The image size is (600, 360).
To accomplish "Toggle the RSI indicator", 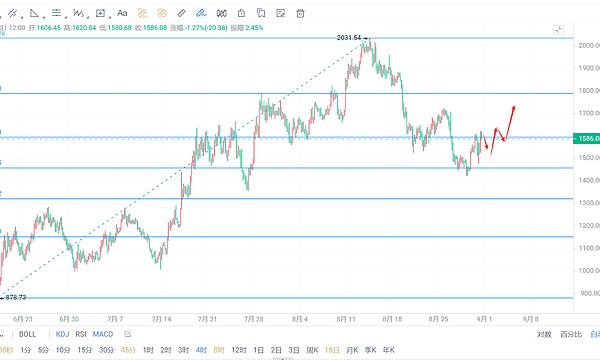I will tap(81, 334).
